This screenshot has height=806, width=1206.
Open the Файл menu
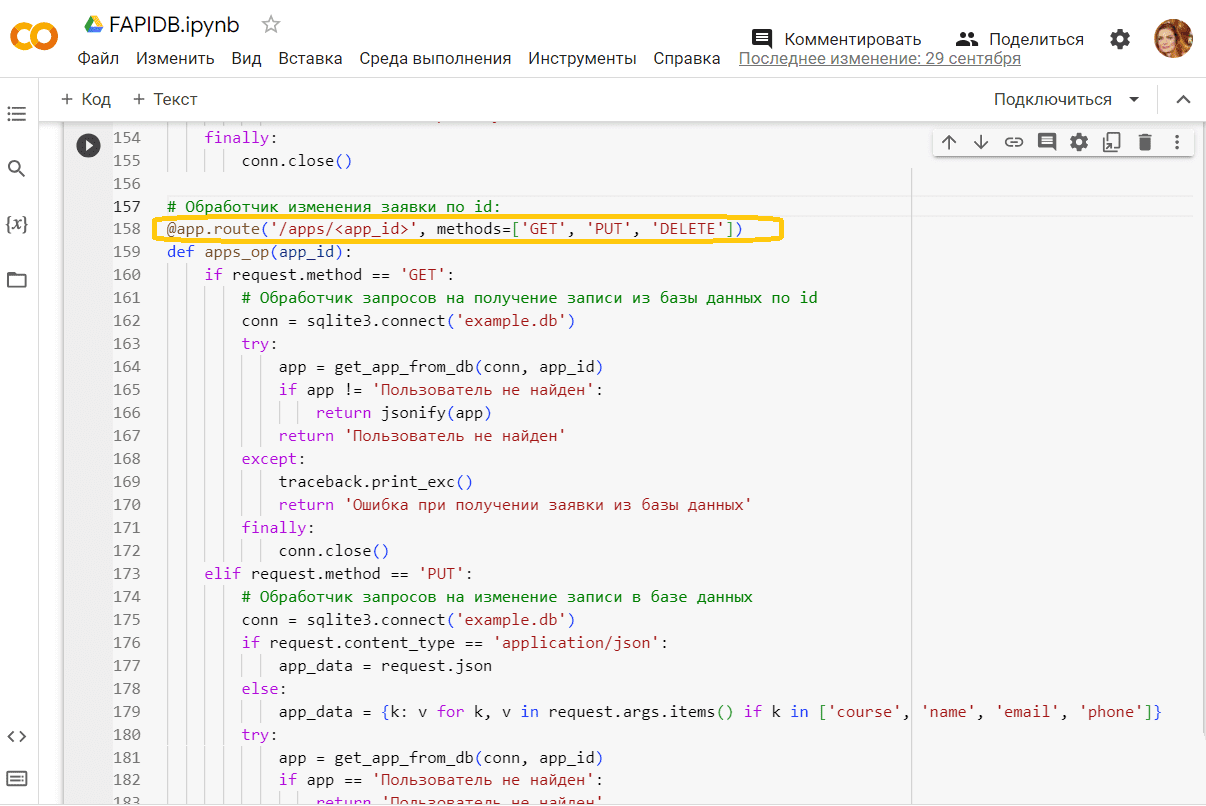(98, 58)
